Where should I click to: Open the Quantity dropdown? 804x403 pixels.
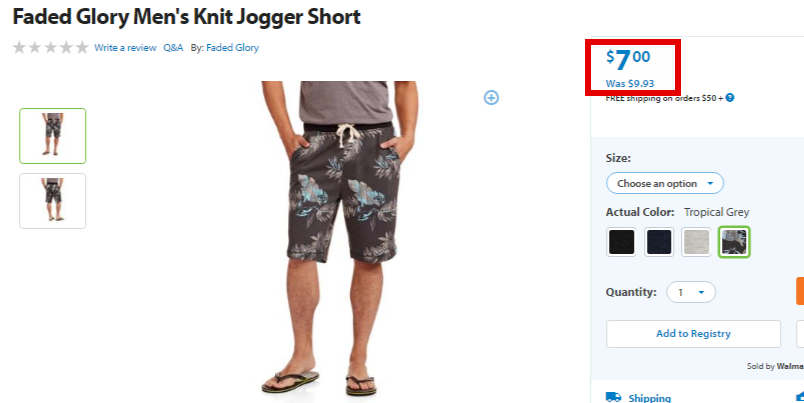click(691, 292)
